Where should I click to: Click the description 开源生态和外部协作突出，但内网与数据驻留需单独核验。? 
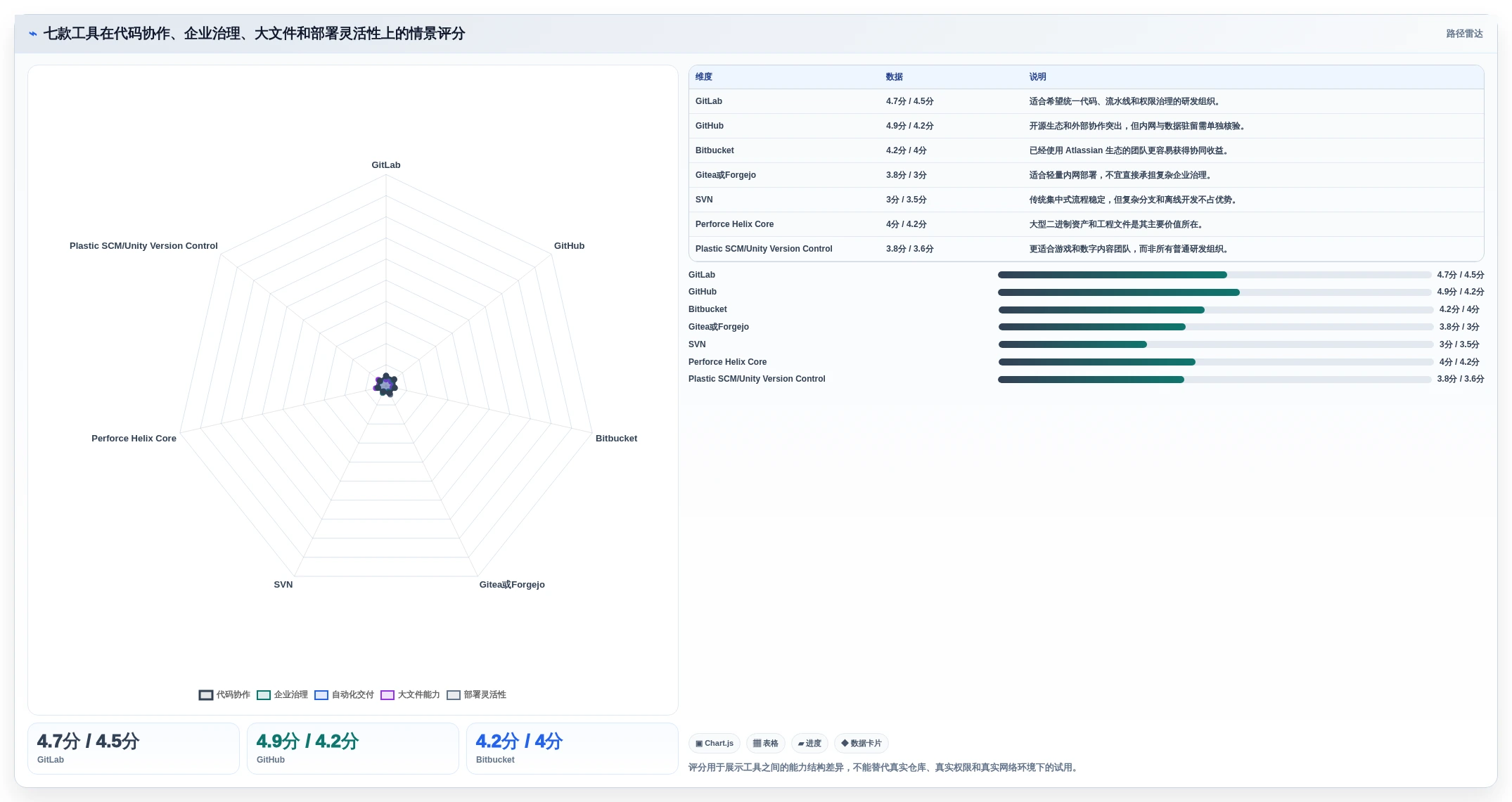tap(1139, 126)
